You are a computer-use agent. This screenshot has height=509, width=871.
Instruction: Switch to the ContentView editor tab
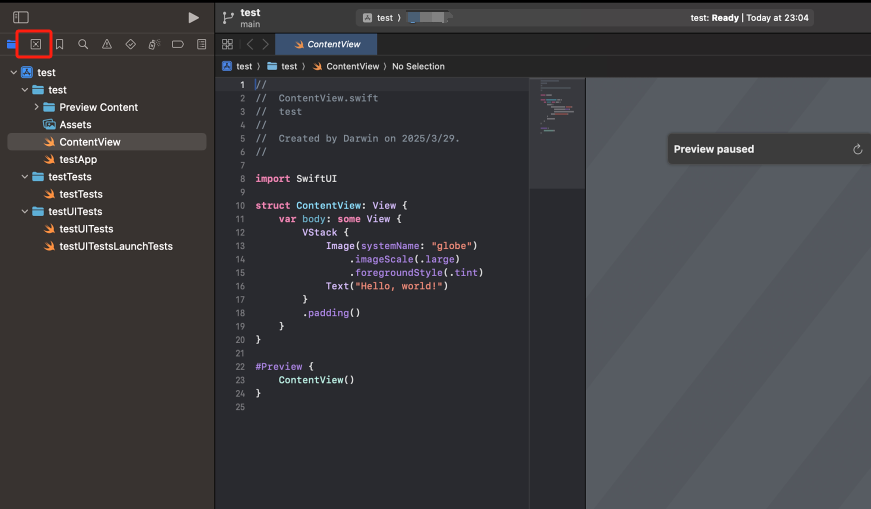click(x=326, y=44)
